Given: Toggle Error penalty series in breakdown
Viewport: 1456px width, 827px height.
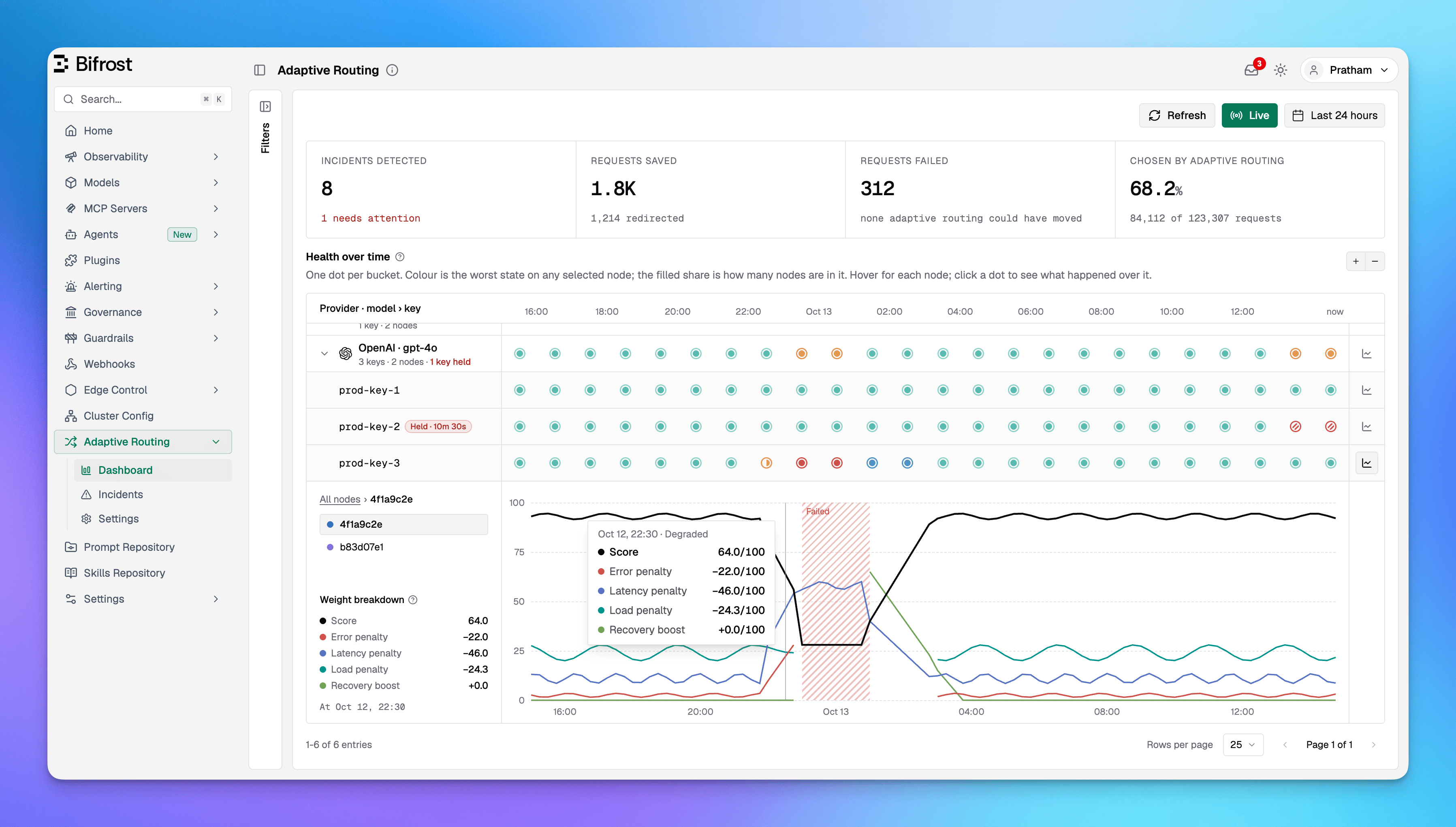Looking at the screenshot, I should [403, 637].
